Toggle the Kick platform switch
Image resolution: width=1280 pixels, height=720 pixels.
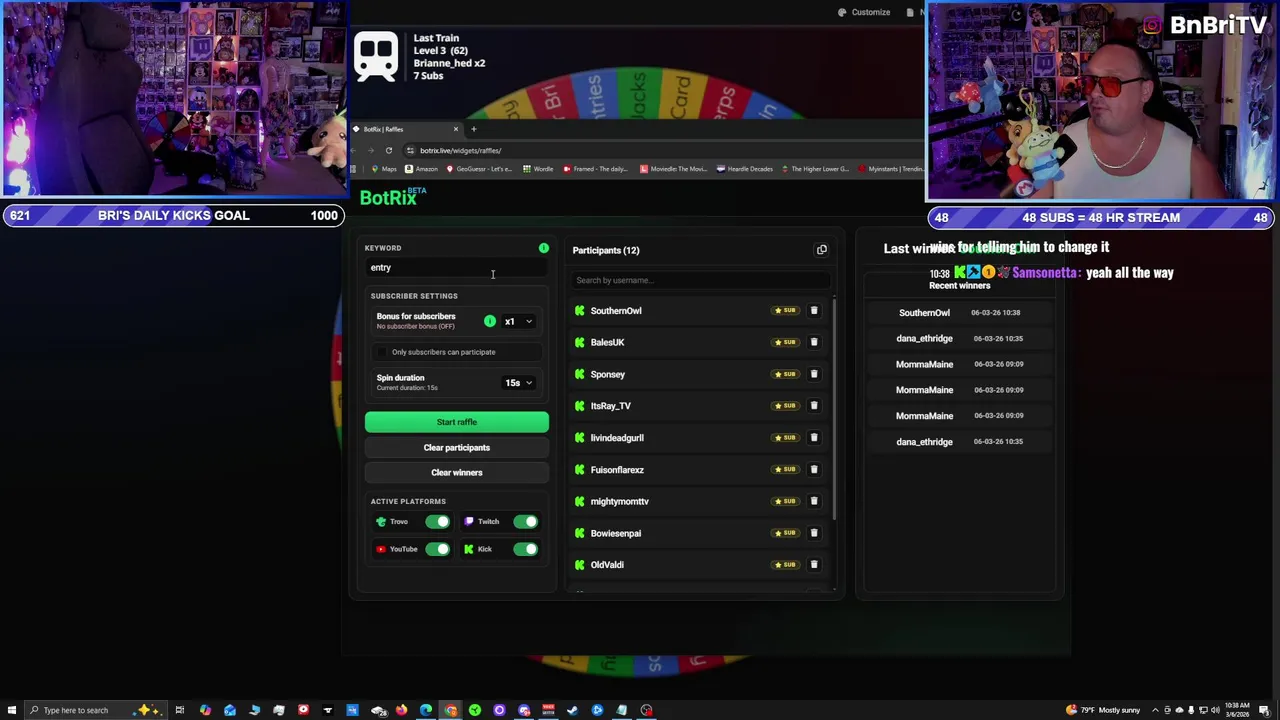click(526, 549)
